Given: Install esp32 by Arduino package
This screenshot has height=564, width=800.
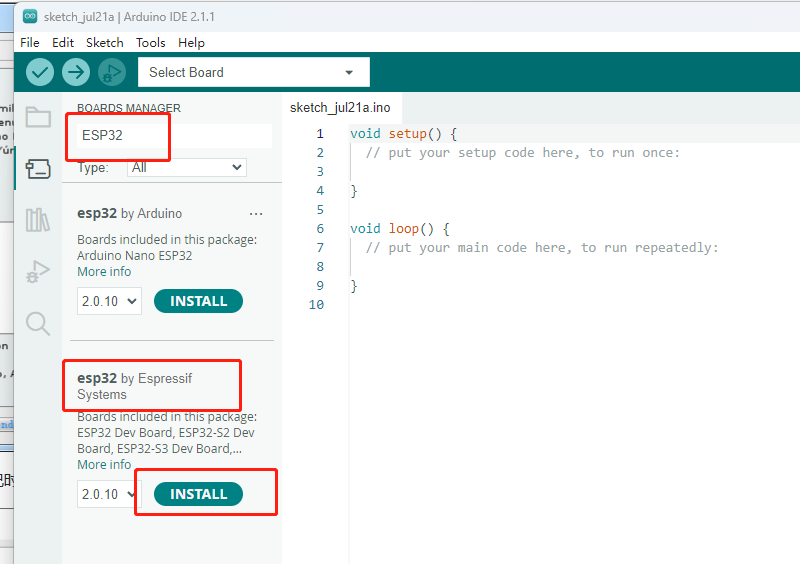Looking at the screenshot, I should (x=198, y=301).
